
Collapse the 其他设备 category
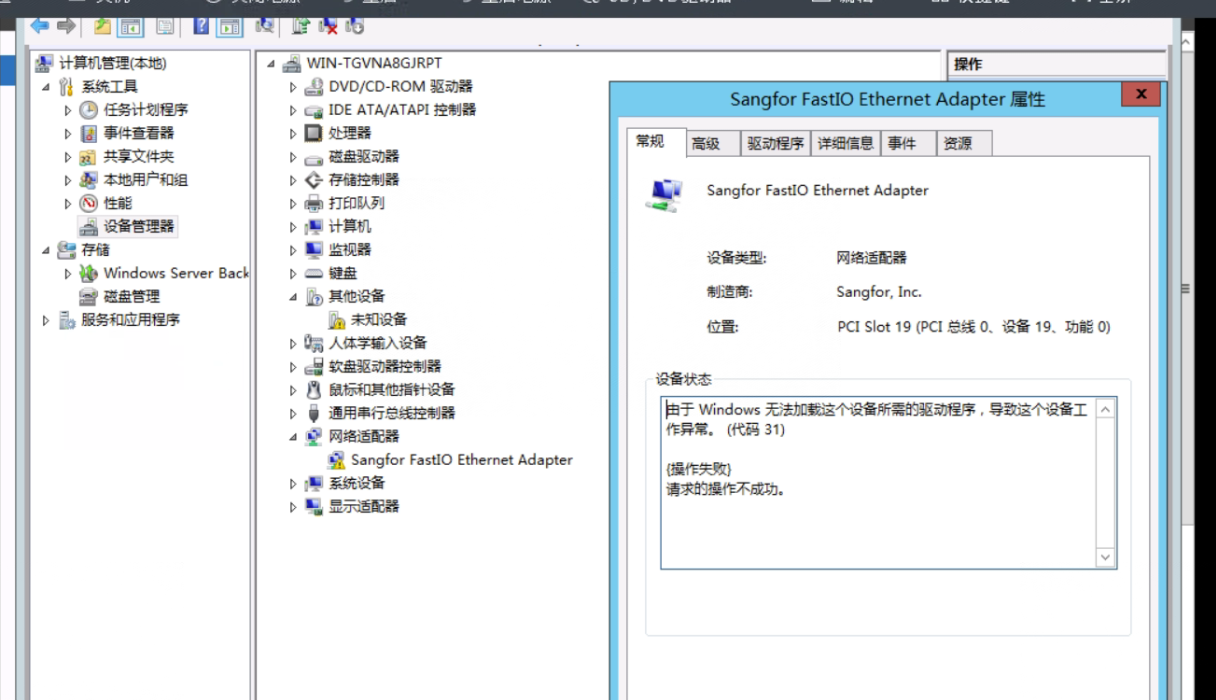[293, 297]
